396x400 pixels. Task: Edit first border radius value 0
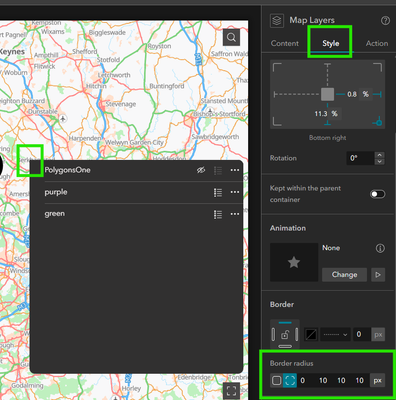pos(303,380)
